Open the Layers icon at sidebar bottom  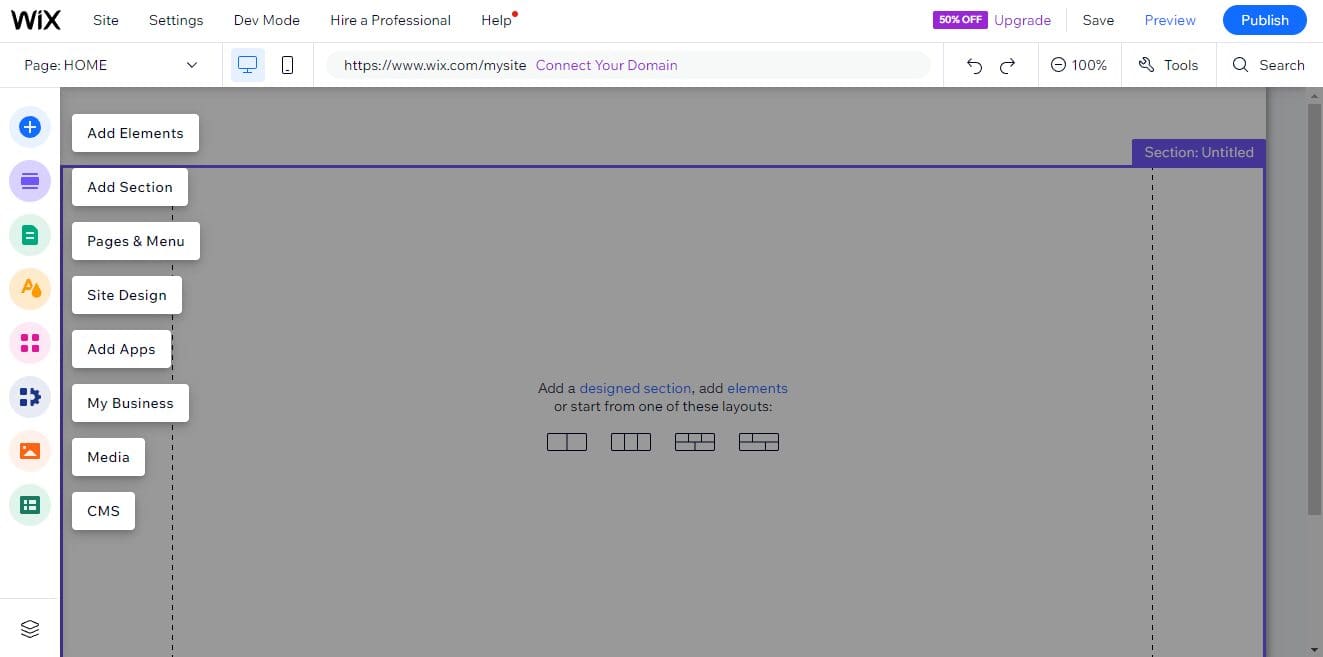(30, 628)
